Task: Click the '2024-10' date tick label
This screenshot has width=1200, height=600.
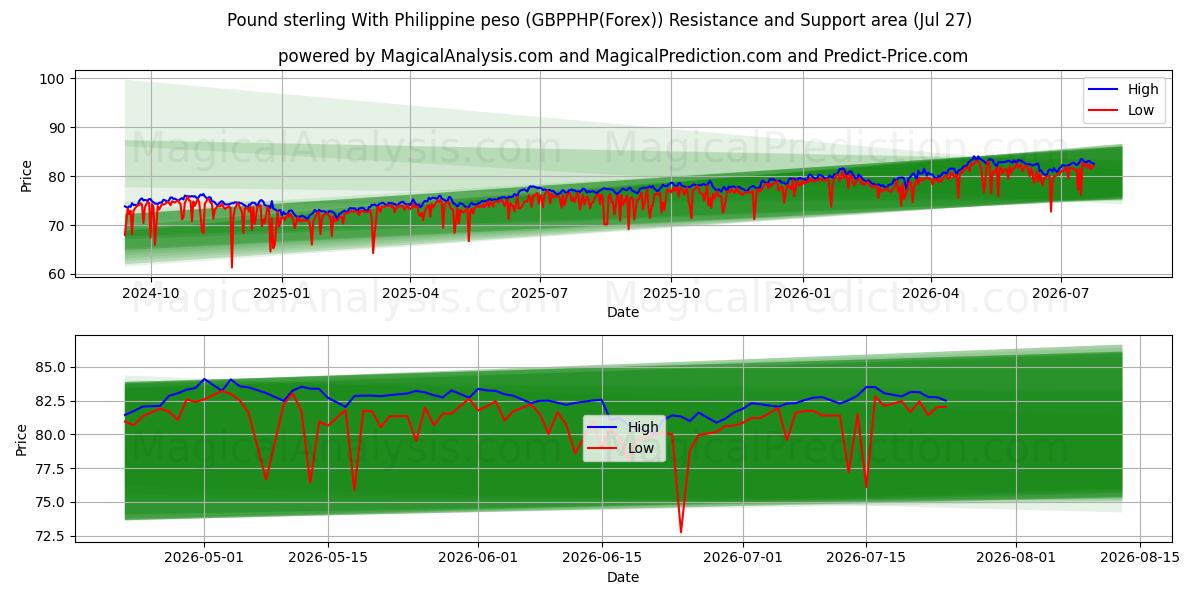Action: pyautogui.click(x=151, y=294)
